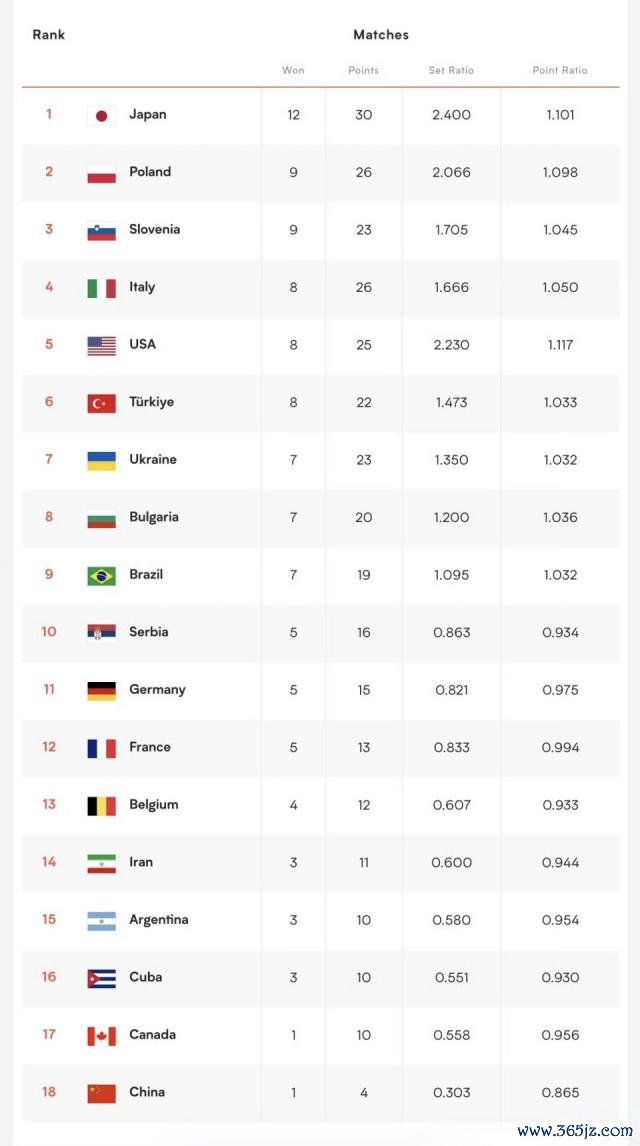
Task: Sort table by Won column header
Action: [293, 71]
